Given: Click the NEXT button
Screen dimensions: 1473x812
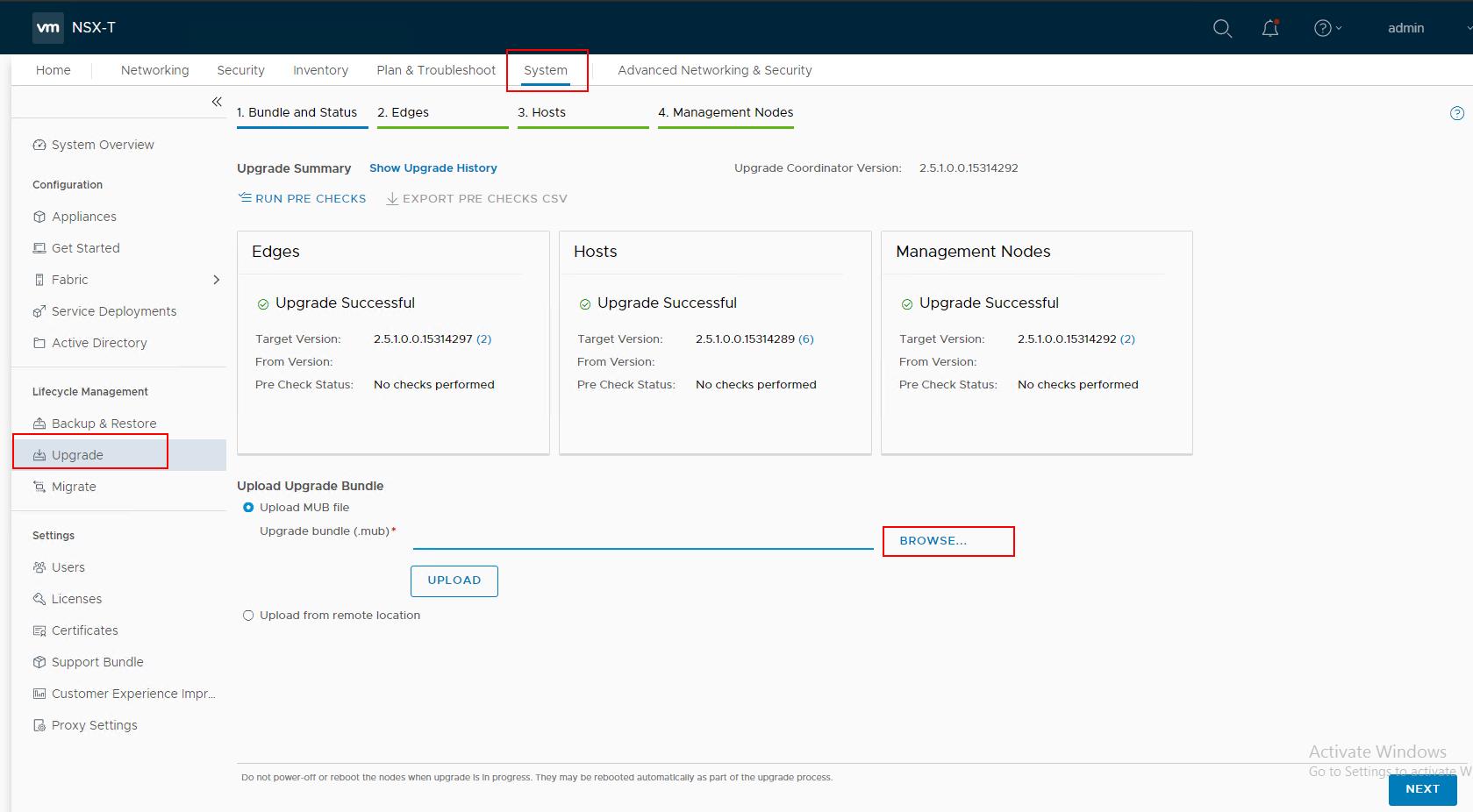Looking at the screenshot, I should pos(1422,789).
